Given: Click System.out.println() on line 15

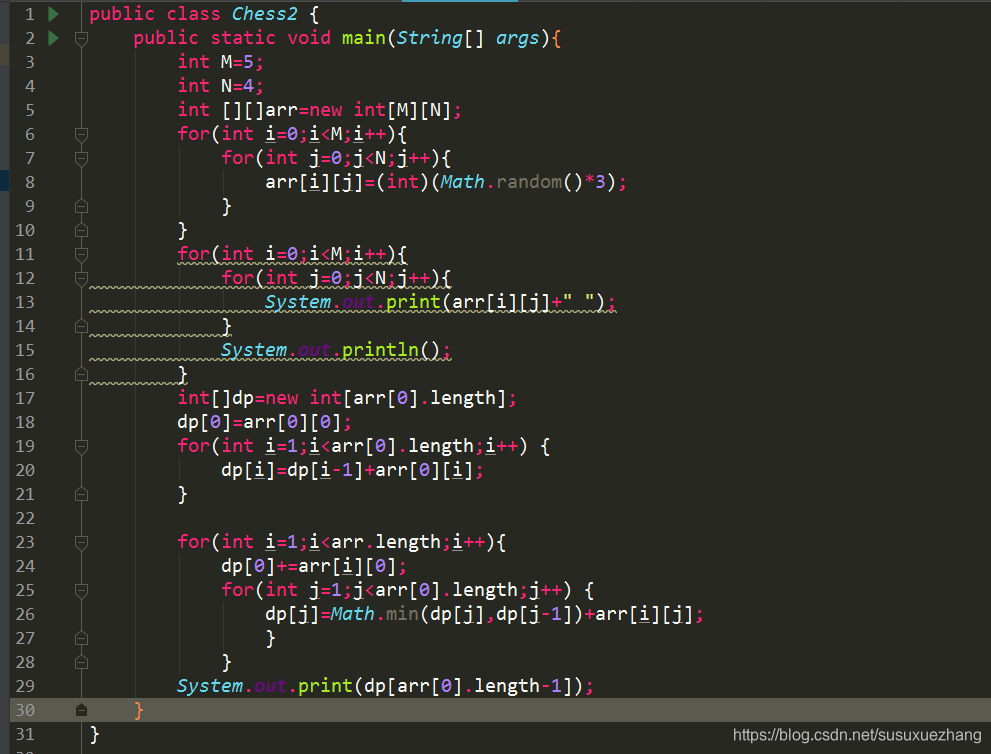Looking at the screenshot, I should (336, 350).
